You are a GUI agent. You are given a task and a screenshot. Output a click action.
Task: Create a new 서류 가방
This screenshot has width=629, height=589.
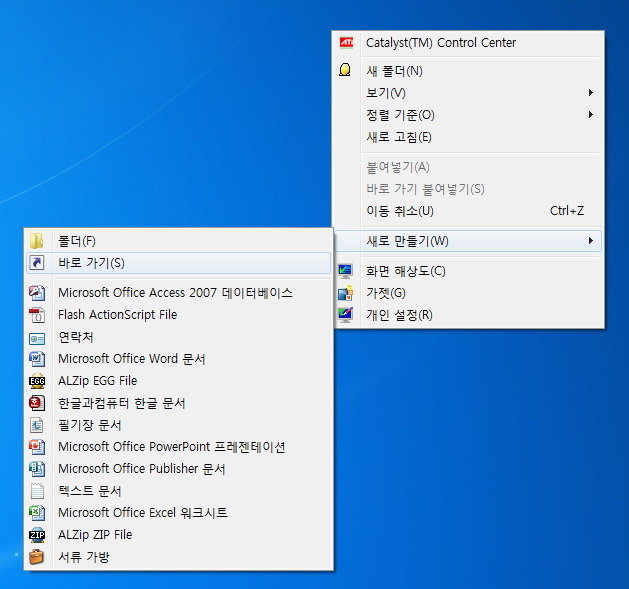(179, 557)
